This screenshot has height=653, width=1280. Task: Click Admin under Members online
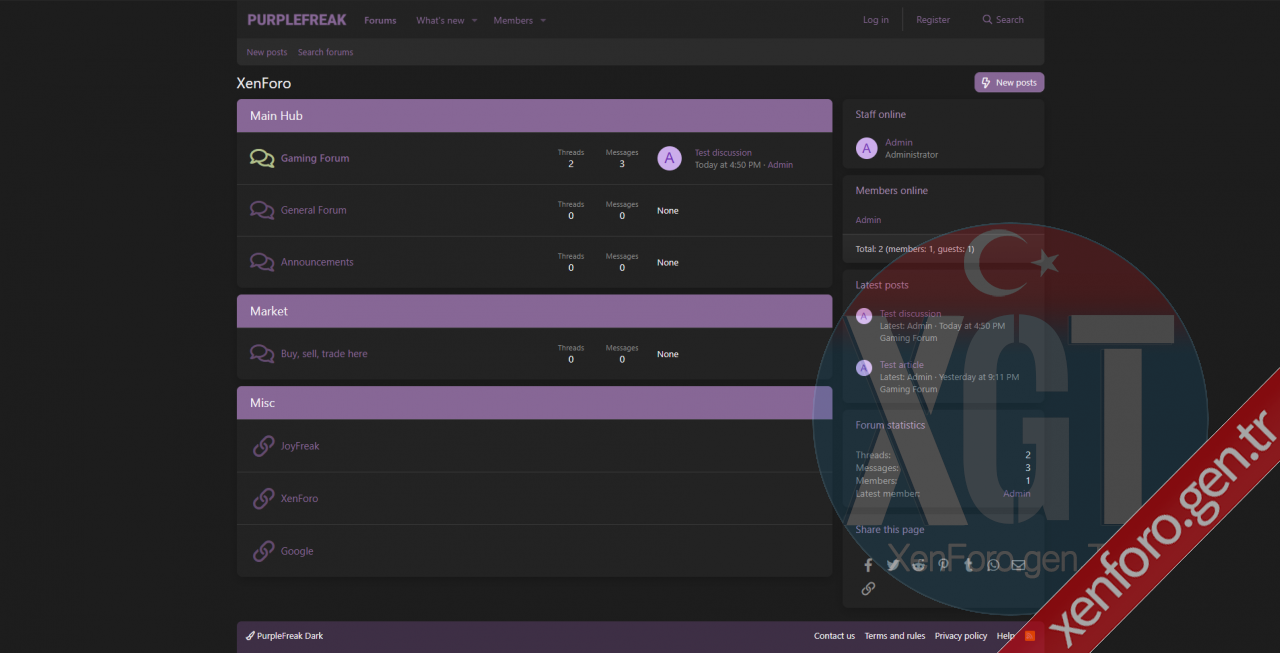tap(868, 220)
